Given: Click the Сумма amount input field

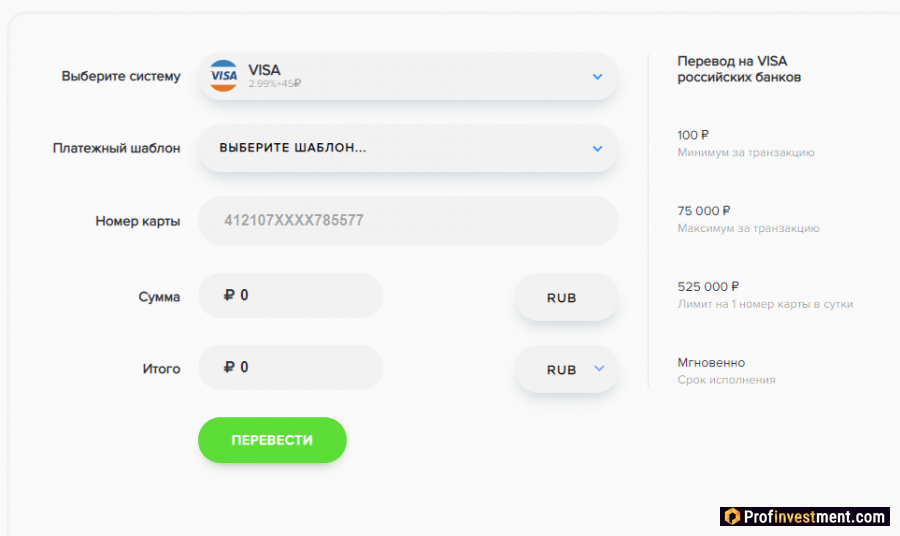Looking at the screenshot, I should [x=300, y=296].
